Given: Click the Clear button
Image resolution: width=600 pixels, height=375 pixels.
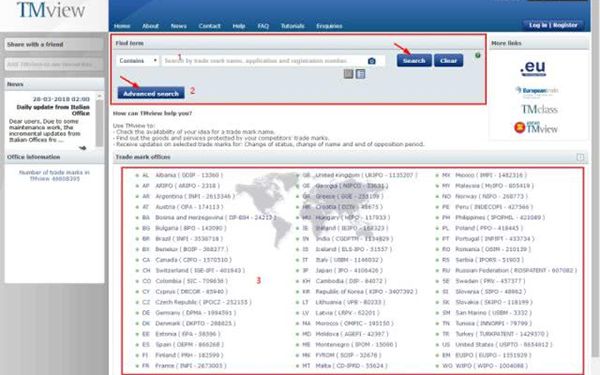Looking at the screenshot, I should click(x=448, y=60).
